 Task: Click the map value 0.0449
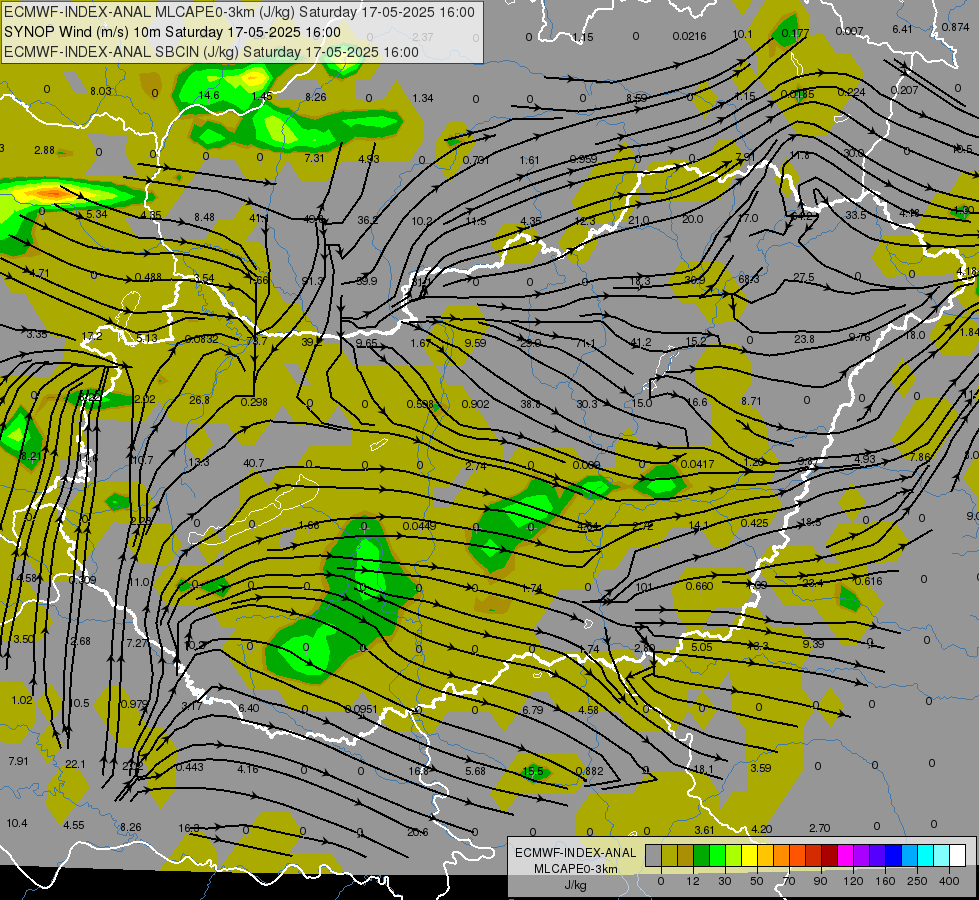point(420,526)
